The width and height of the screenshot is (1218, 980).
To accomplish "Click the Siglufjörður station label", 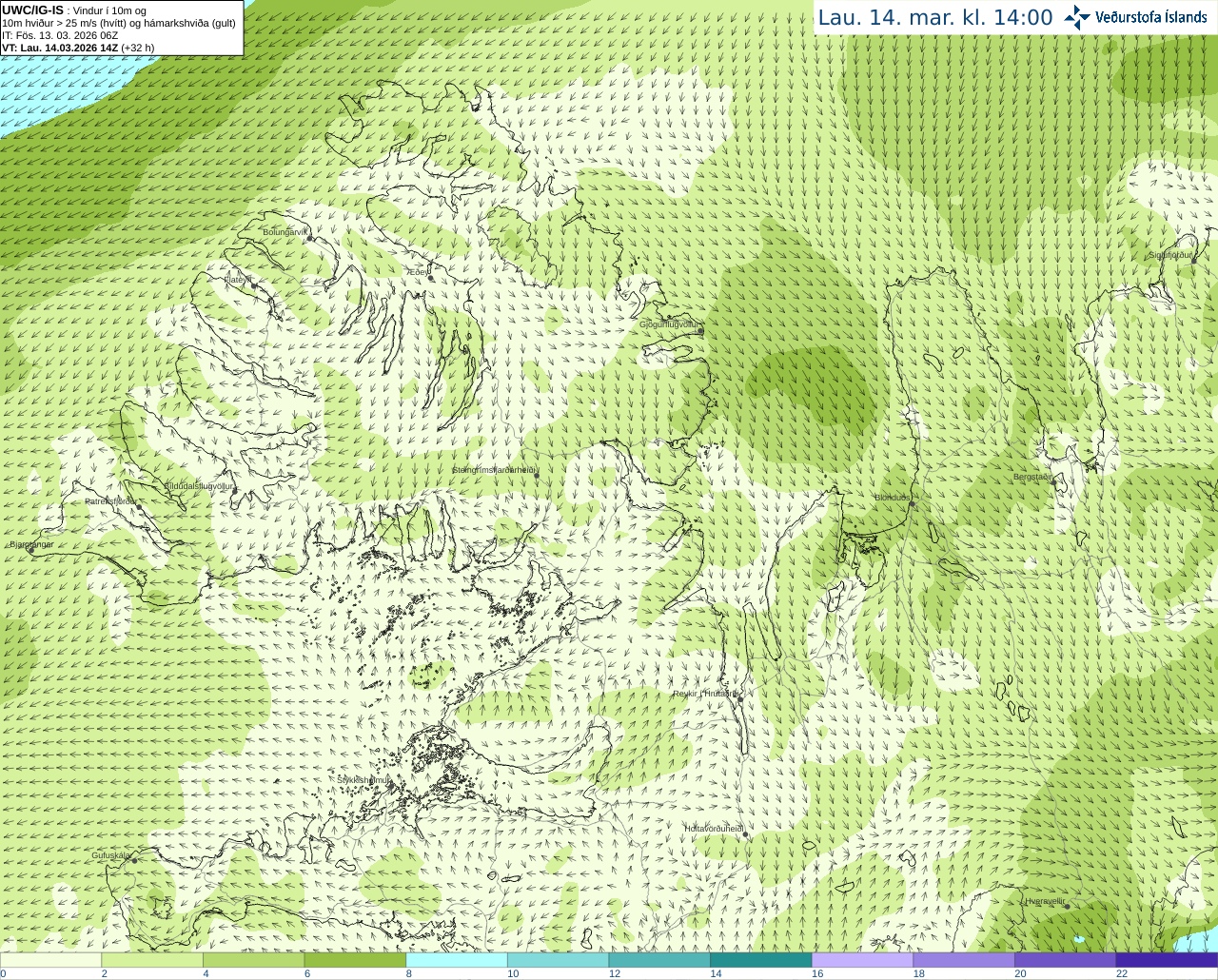I will [1170, 255].
